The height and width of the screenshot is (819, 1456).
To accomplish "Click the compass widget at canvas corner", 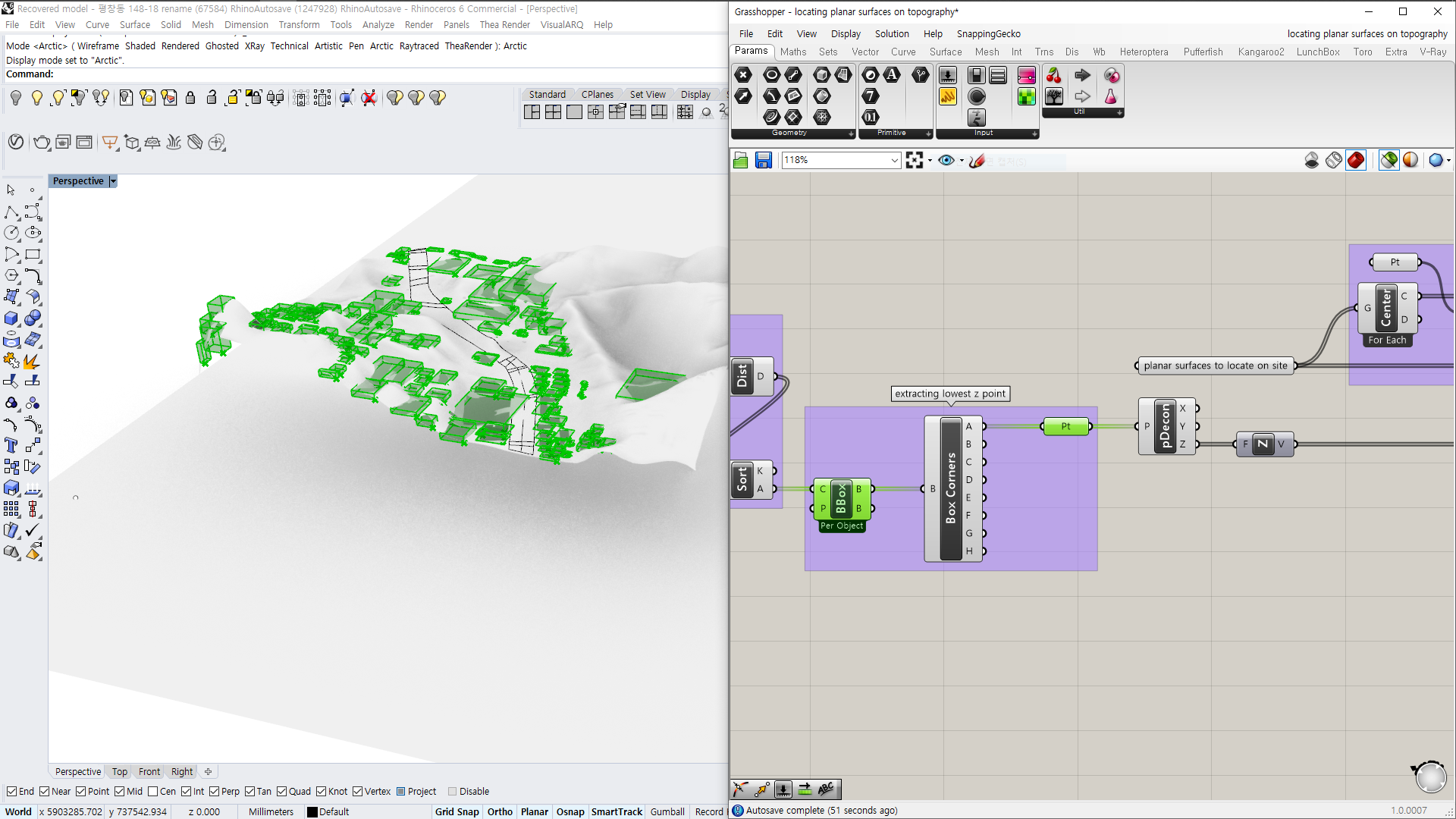I will click(1429, 776).
